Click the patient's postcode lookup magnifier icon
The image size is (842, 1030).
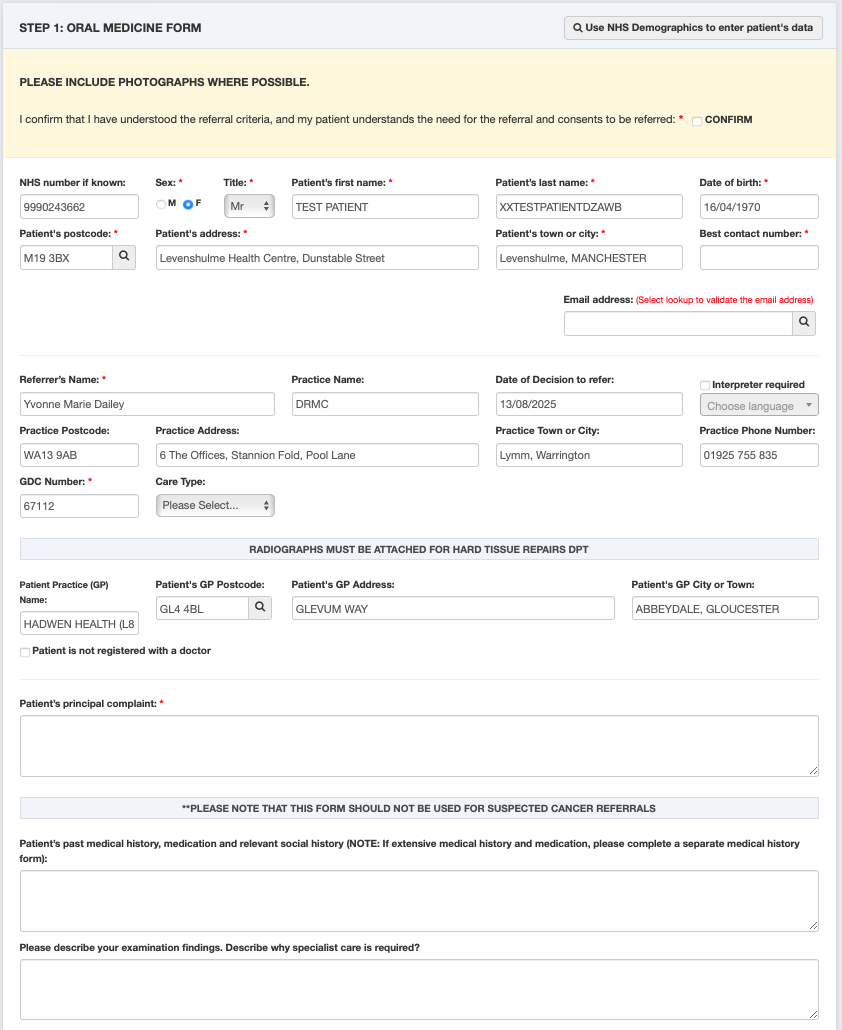(x=124, y=257)
